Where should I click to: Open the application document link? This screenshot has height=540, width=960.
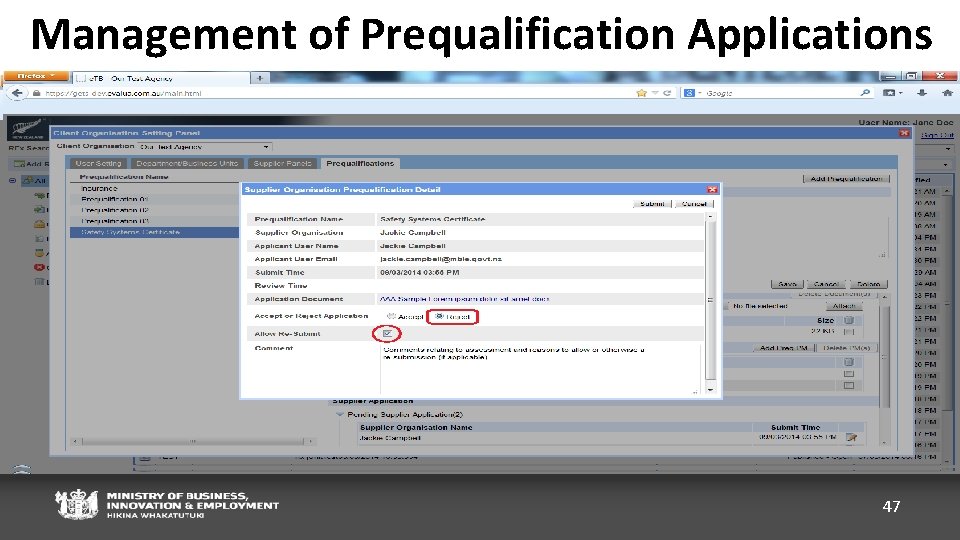464,299
